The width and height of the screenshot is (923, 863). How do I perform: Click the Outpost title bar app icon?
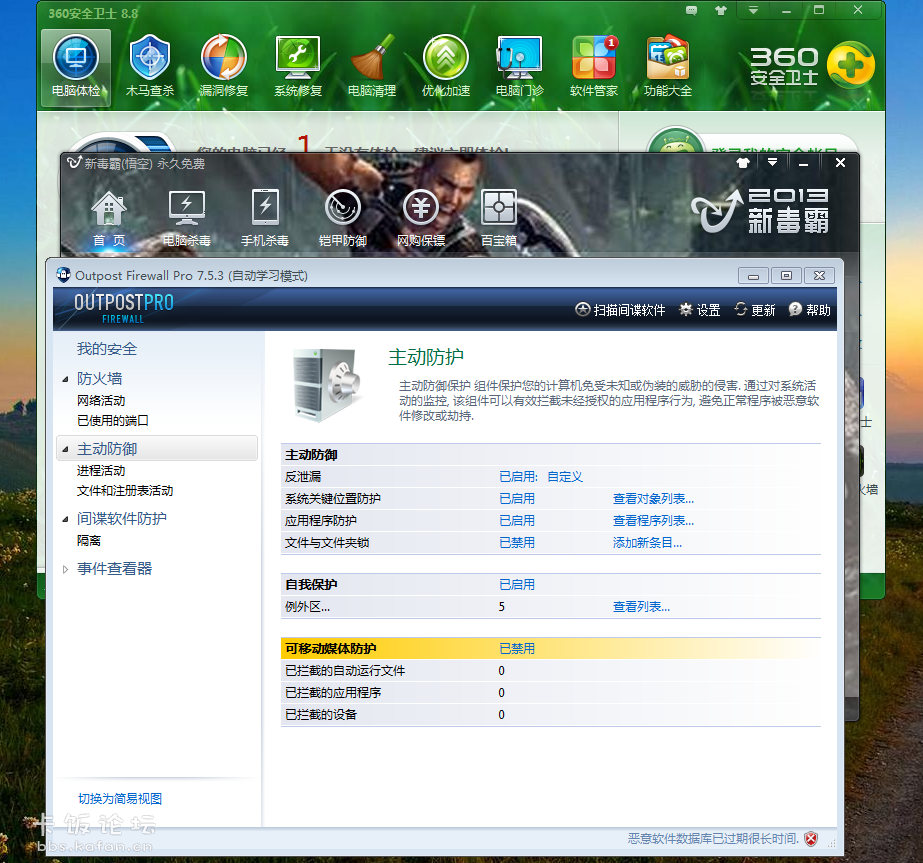(x=63, y=275)
